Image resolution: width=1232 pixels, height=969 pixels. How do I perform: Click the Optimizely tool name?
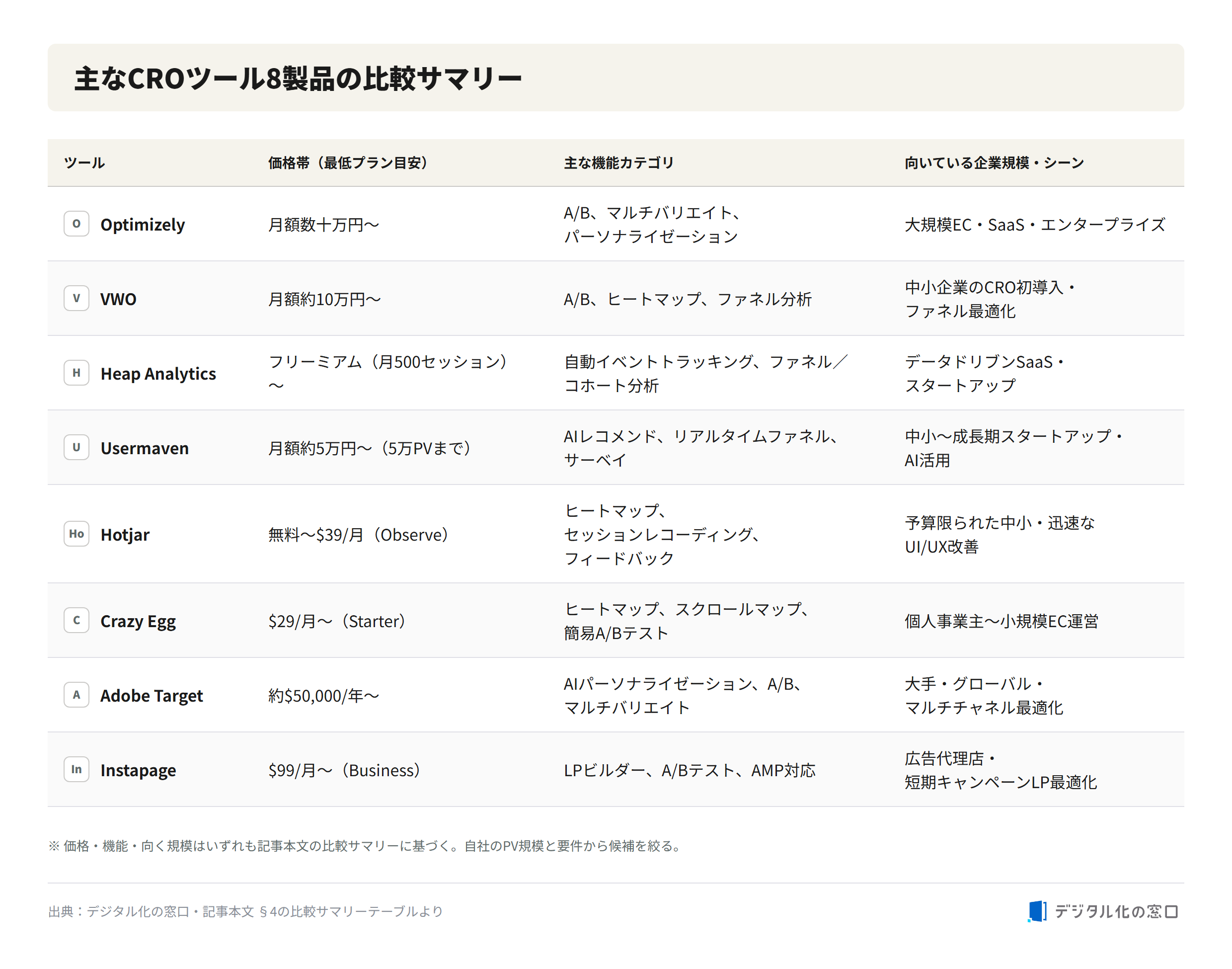(x=143, y=225)
